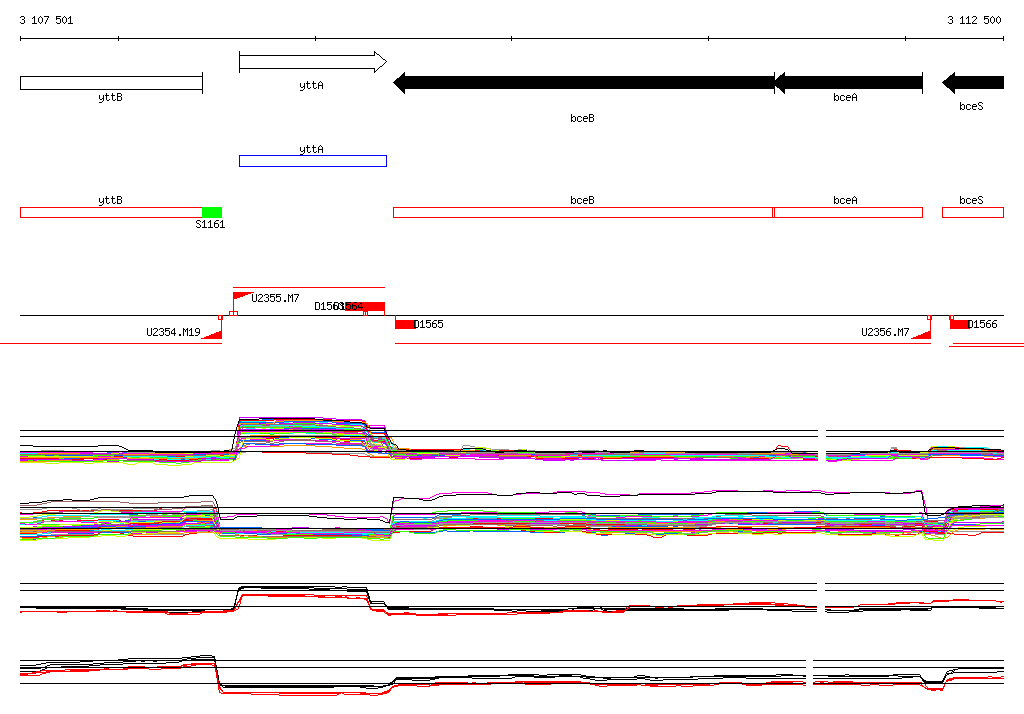Select the U2354.M19 red triangle marker
Screen dimensions: 1024x714
pos(212,334)
